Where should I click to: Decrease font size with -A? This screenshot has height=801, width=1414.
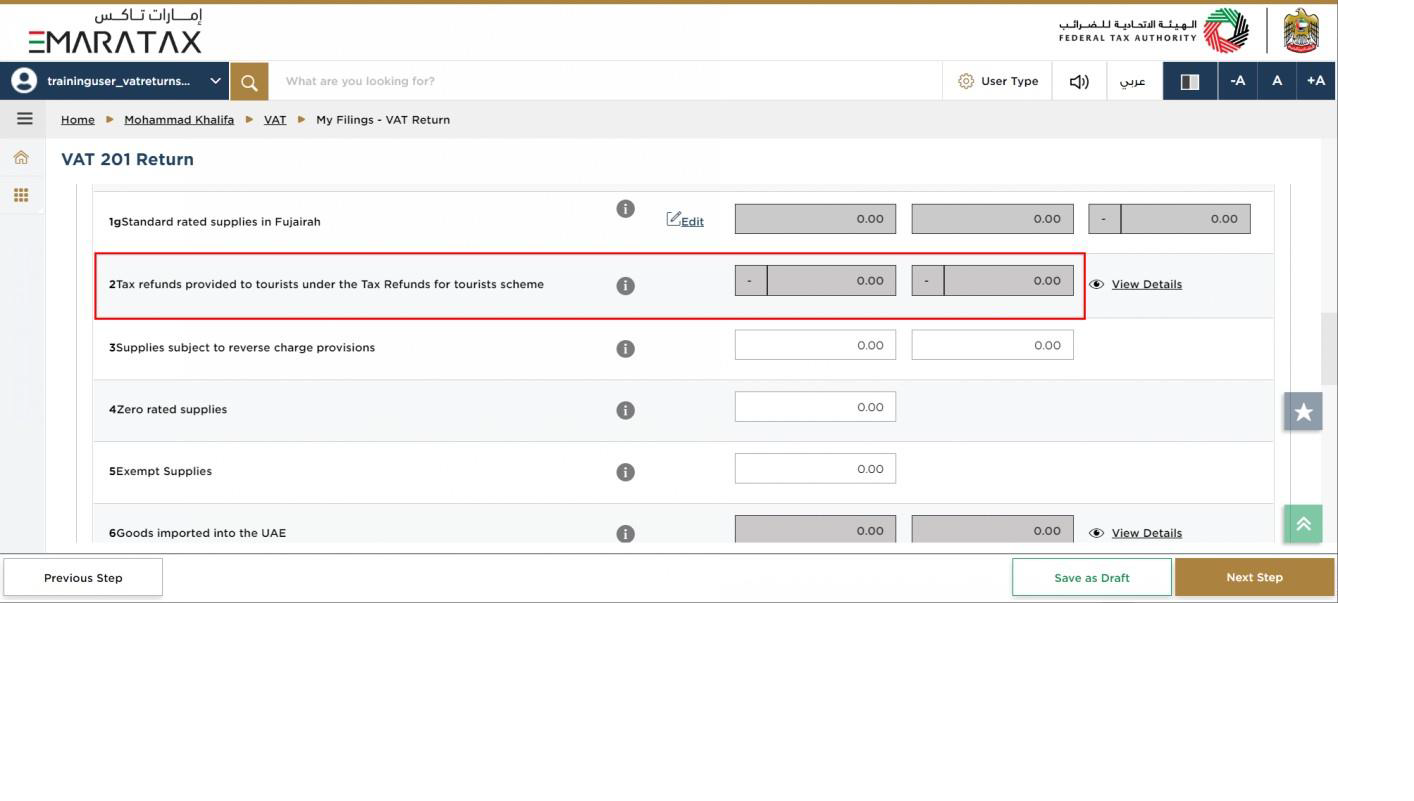point(1237,81)
